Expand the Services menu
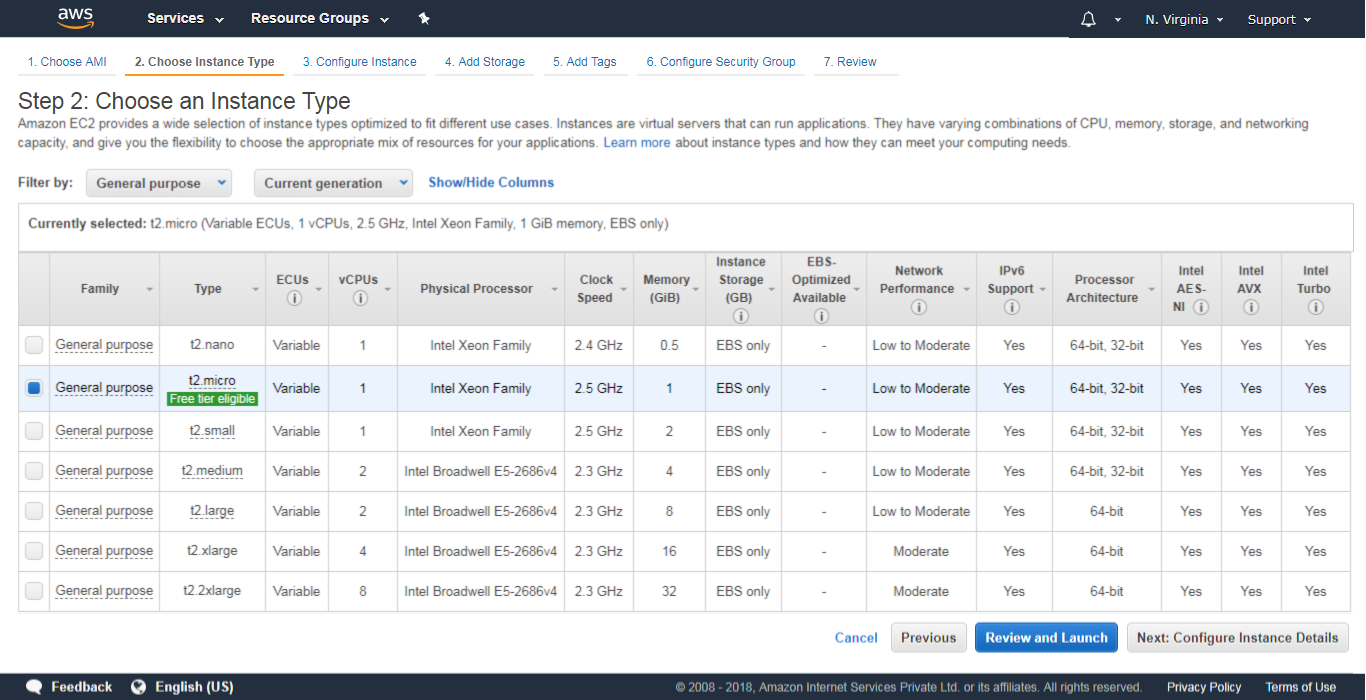This screenshot has width=1366, height=700. coord(186,18)
